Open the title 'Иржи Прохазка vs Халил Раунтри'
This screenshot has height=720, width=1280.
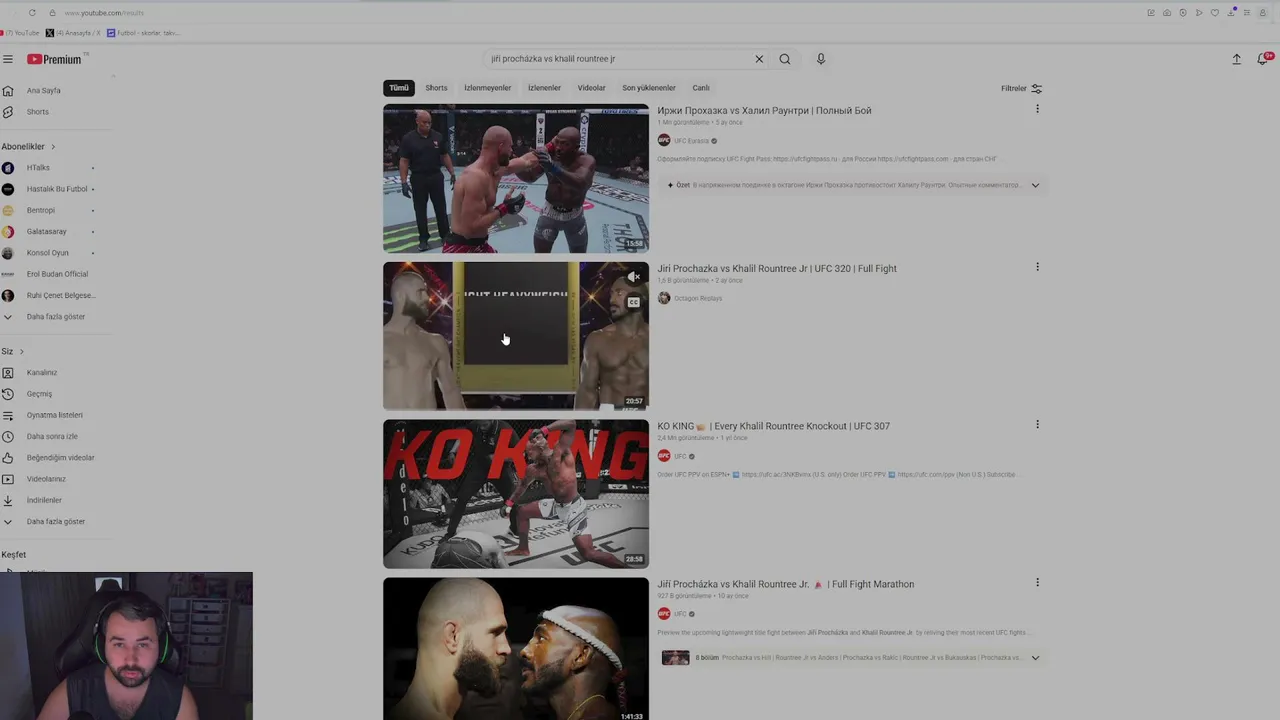click(764, 111)
